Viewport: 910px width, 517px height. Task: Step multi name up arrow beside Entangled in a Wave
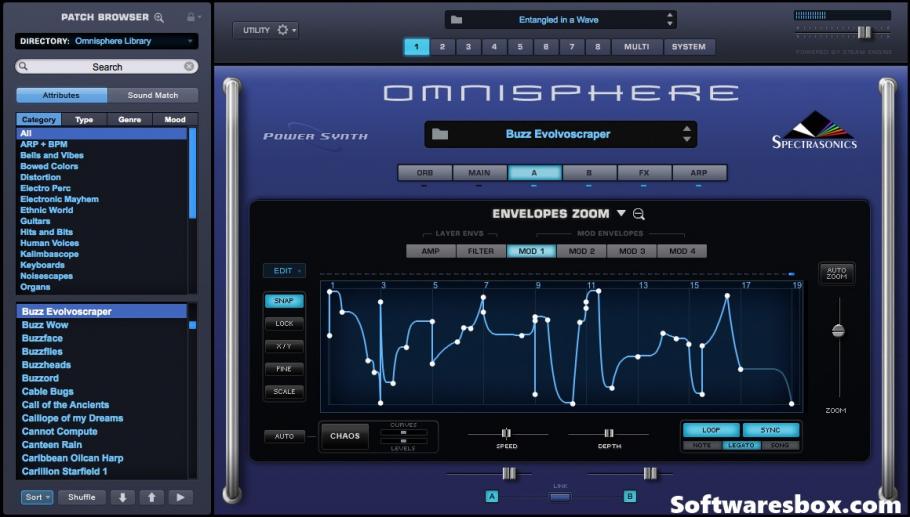point(670,16)
